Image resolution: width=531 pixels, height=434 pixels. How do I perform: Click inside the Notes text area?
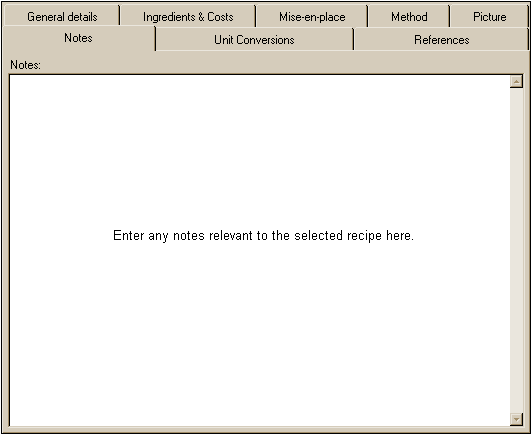tap(259, 251)
